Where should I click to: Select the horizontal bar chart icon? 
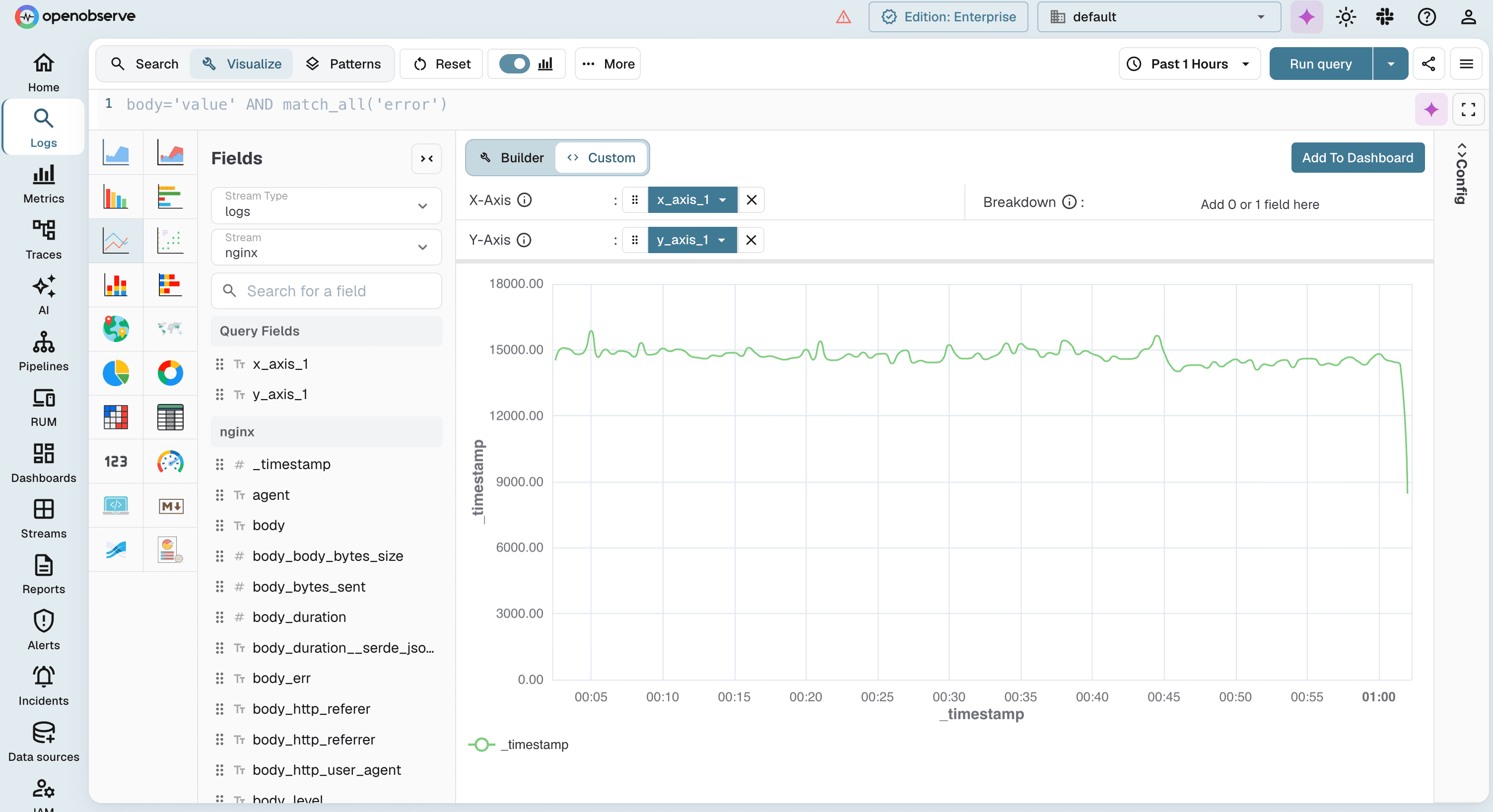click(x=170, y=197)
